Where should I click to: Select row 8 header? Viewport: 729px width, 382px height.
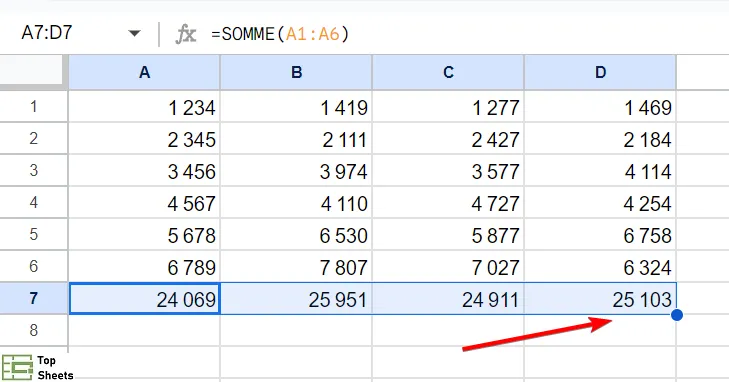pyautogui.click(x=33, y=330)
